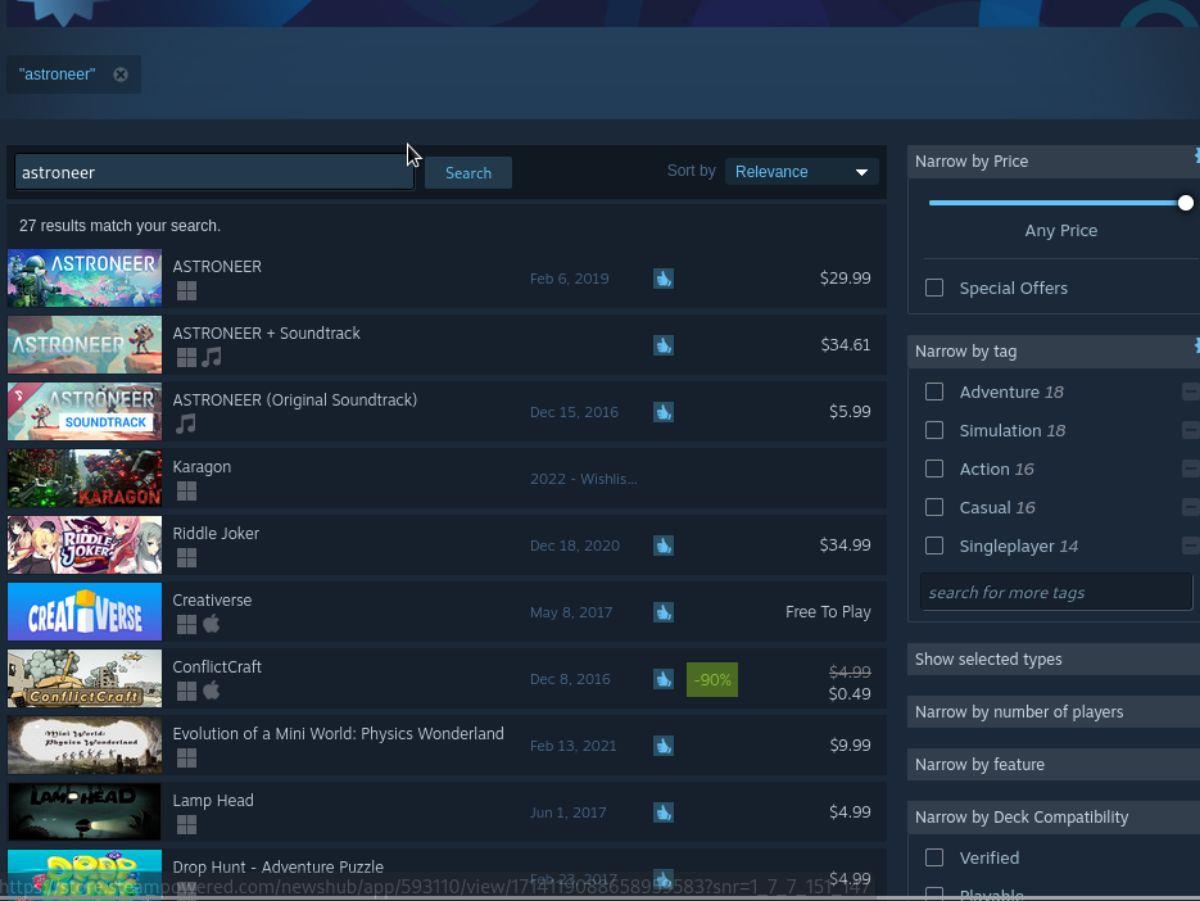Click the price slider handle at Any Price
1200x901 pixels.
[1185, 203]
